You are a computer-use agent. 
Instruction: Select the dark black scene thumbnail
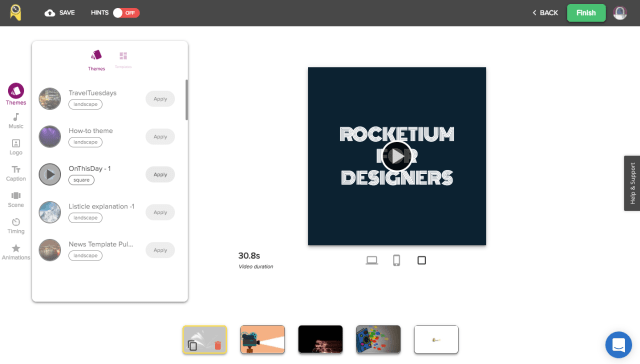[320, 340]
